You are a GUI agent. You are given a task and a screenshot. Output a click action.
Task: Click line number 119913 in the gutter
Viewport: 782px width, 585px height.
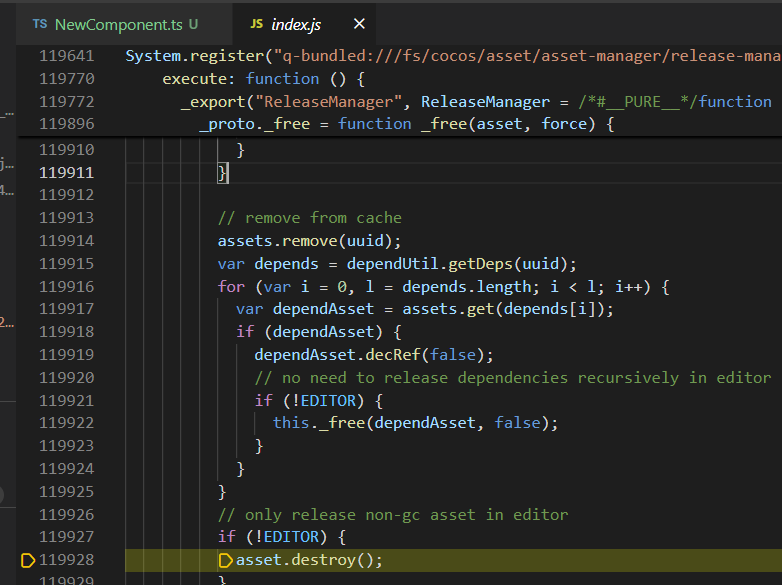point(66,218)
